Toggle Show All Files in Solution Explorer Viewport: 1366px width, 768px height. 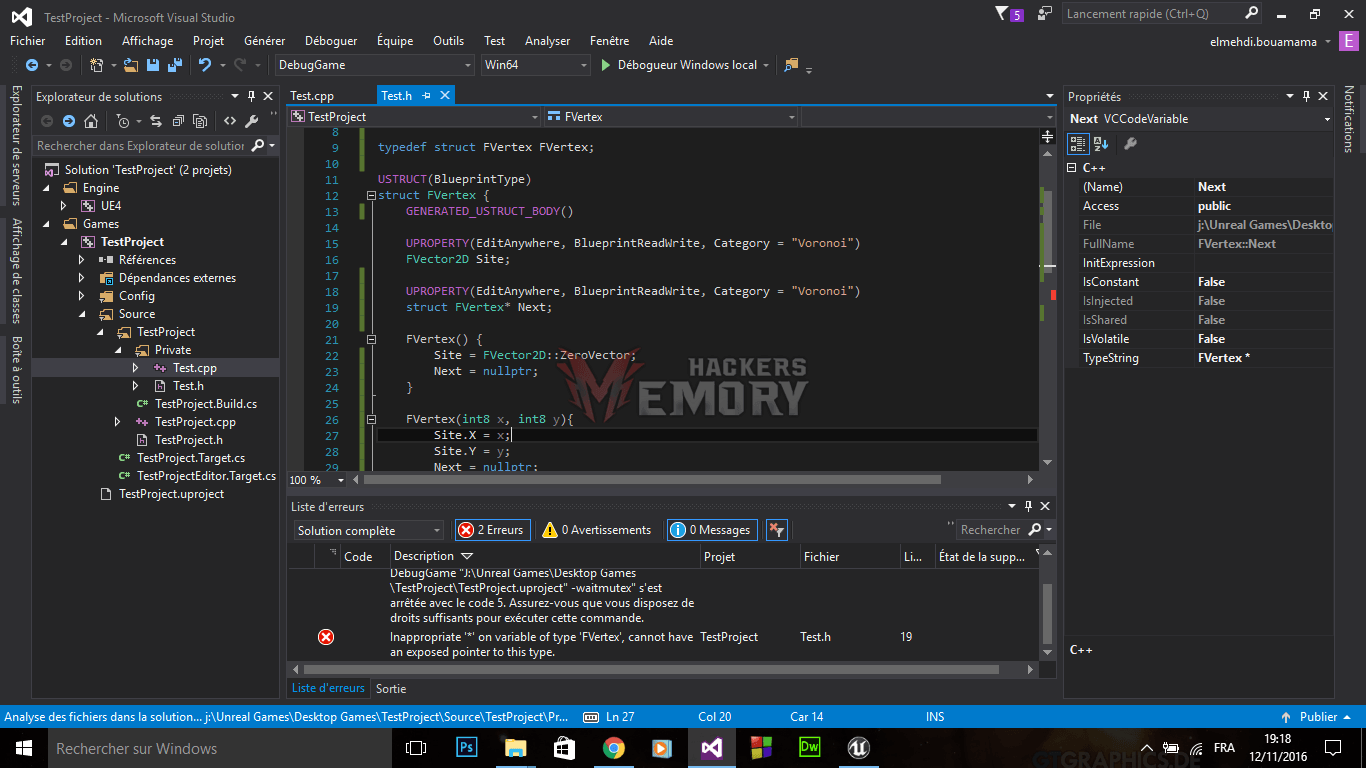200,121
